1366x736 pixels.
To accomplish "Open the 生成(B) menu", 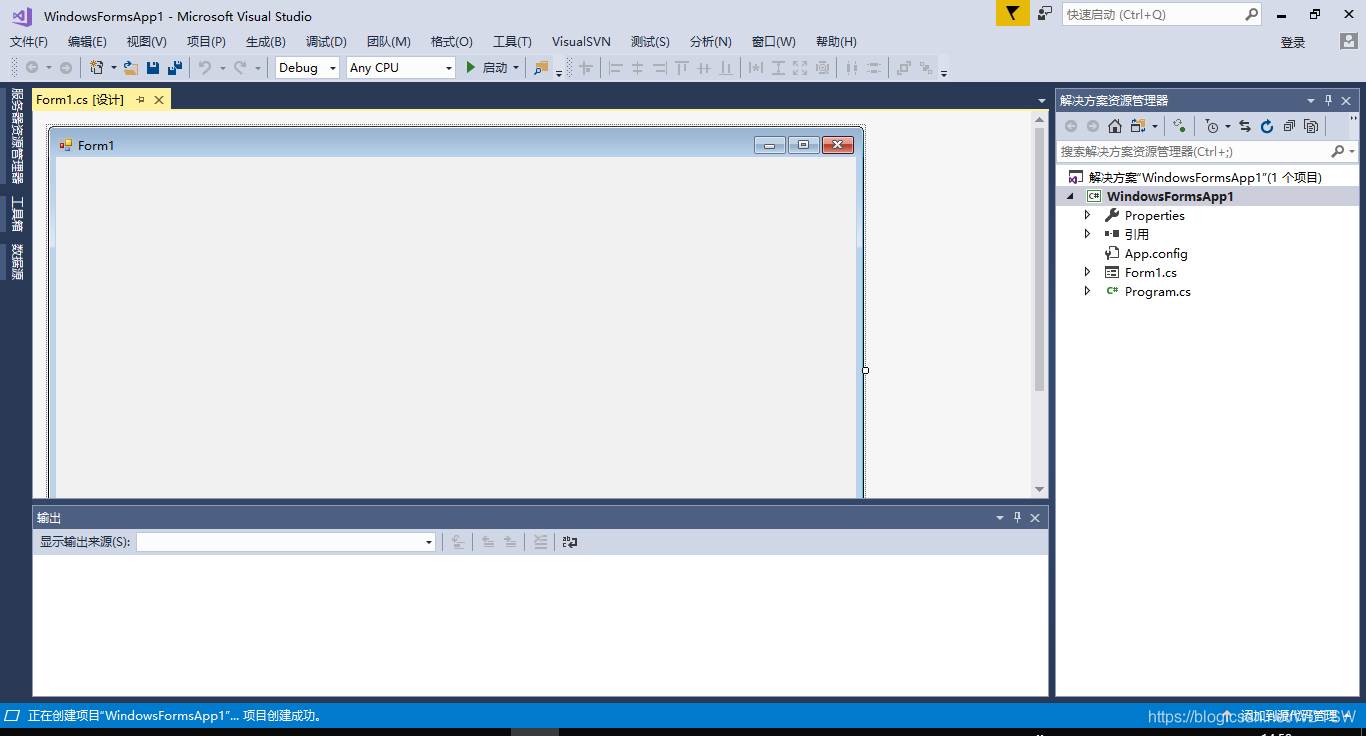I will coord(266,41).
